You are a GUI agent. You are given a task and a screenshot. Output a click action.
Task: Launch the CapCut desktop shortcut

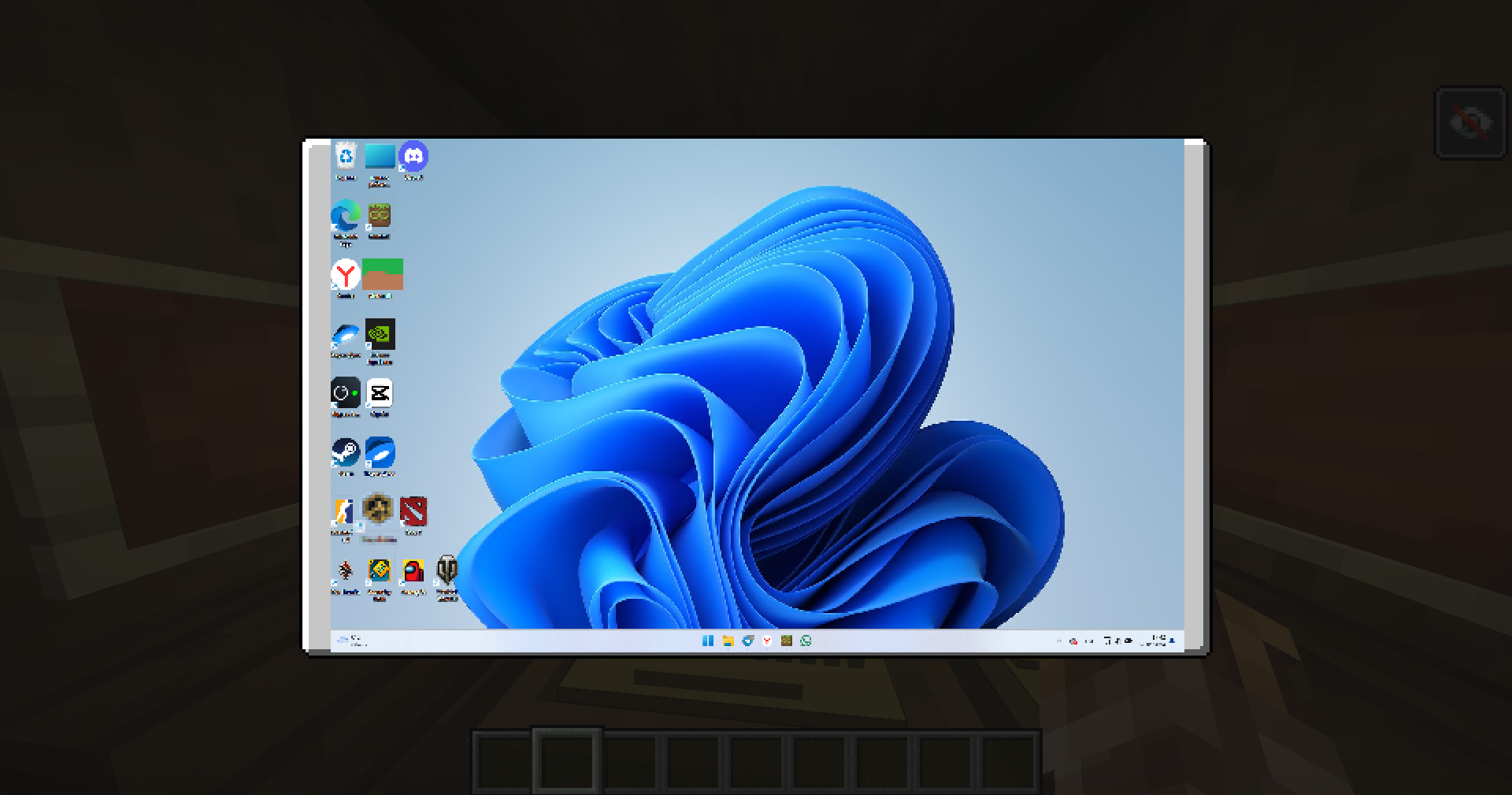380,393
